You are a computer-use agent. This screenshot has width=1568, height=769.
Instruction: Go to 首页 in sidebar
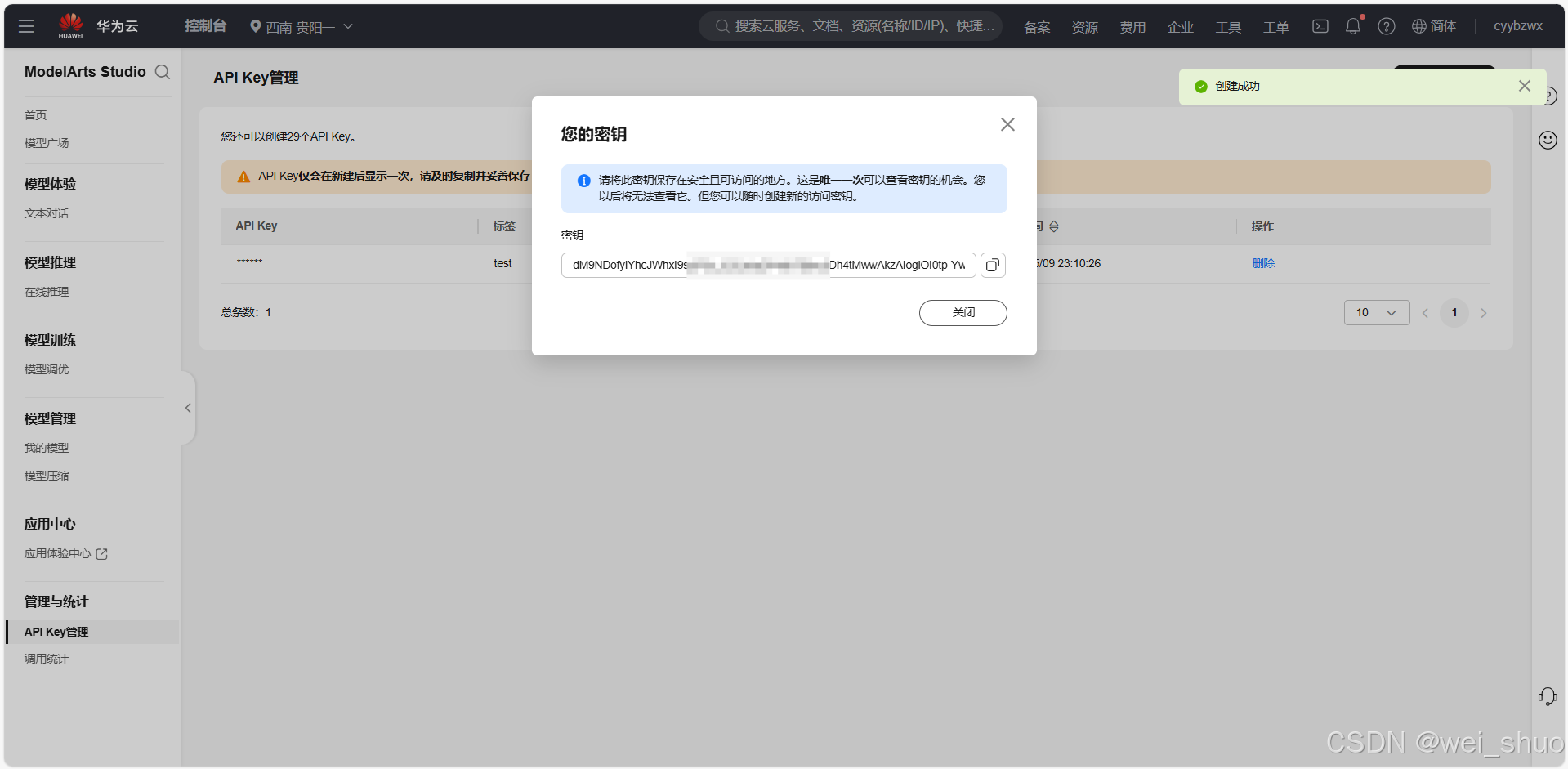(36, 115)
